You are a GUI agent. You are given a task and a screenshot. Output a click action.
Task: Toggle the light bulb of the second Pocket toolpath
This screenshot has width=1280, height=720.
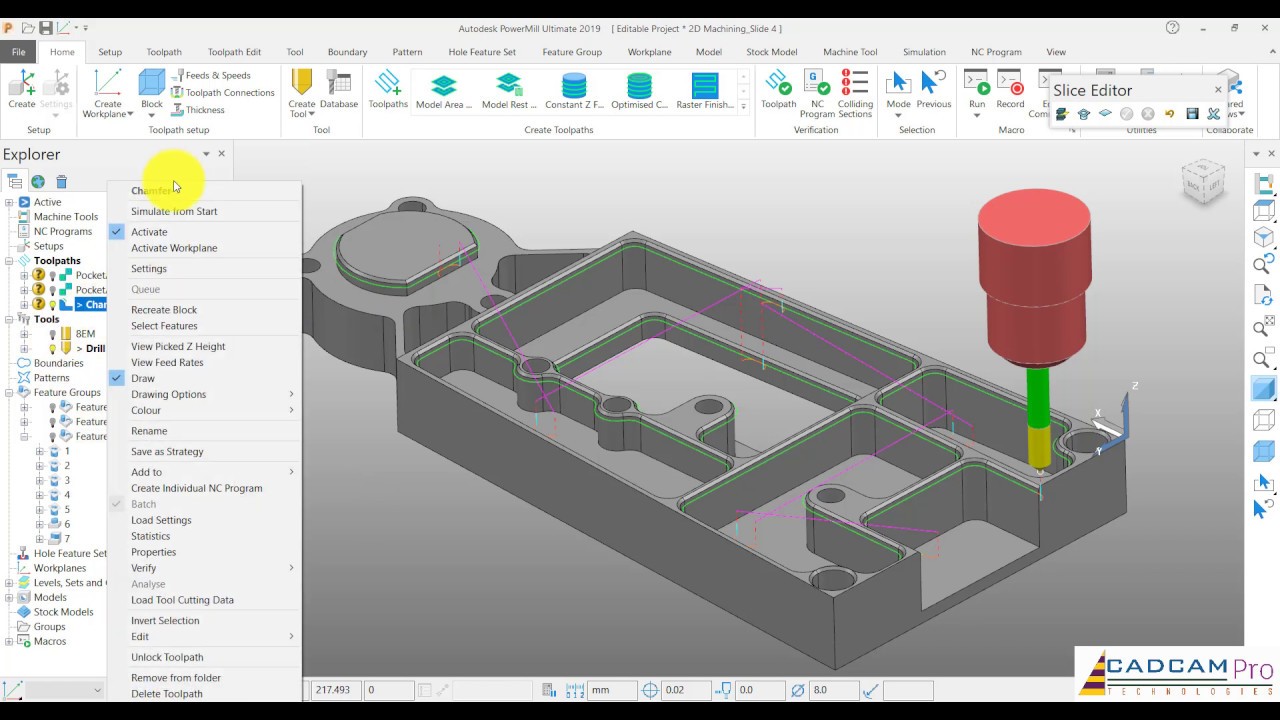[53, 290]
